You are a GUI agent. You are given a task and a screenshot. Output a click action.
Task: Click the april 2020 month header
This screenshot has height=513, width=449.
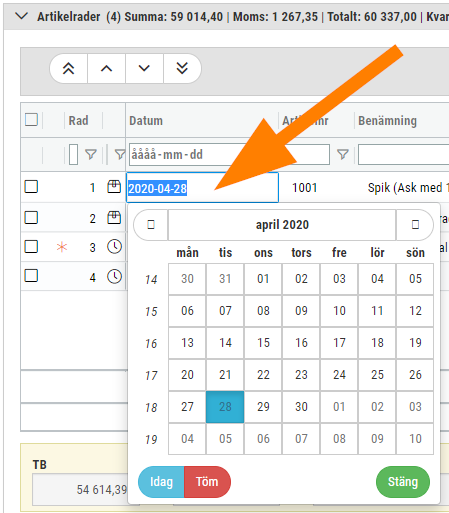(x=282, y=225)
